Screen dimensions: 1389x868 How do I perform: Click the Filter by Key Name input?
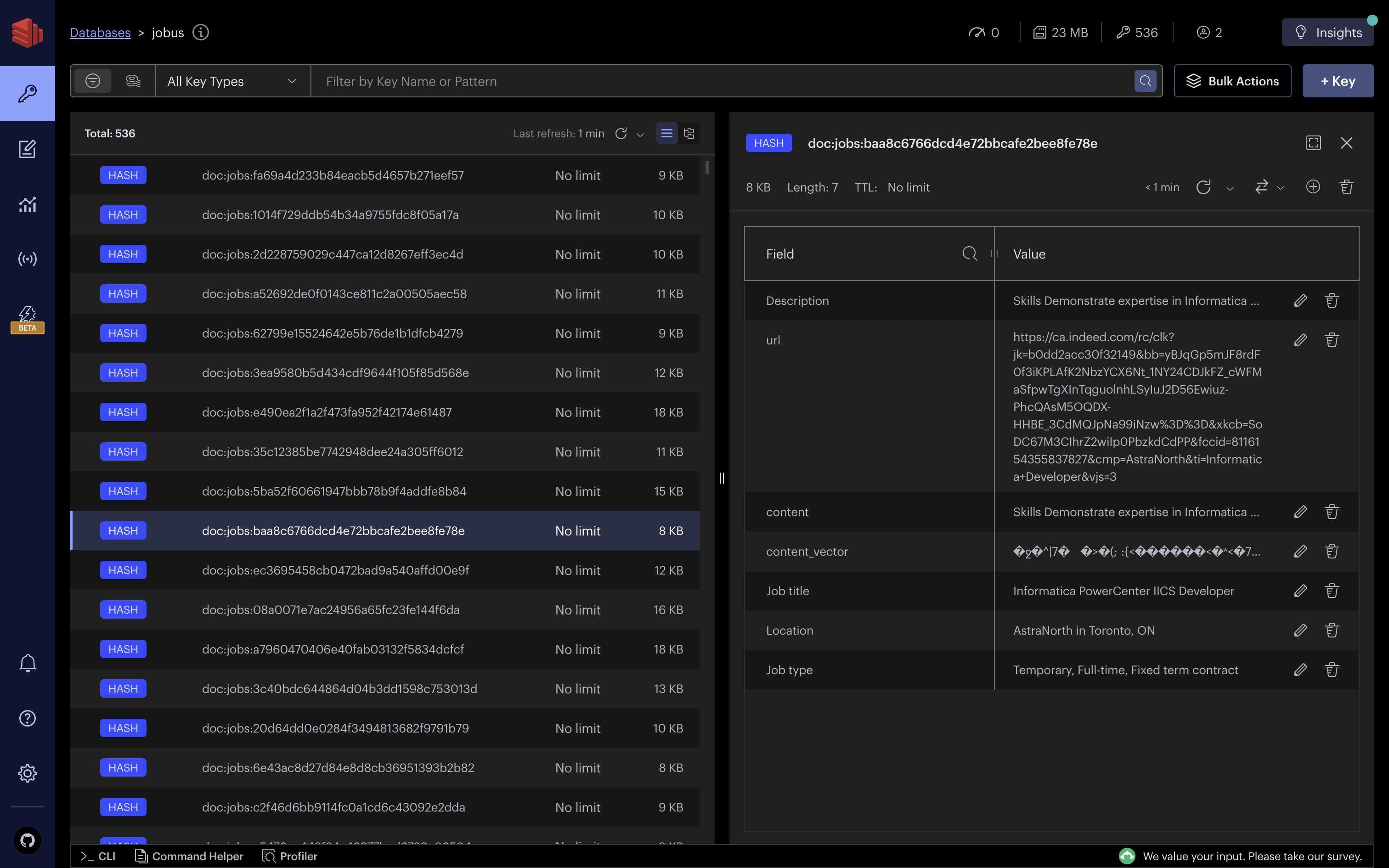(723, 81)
